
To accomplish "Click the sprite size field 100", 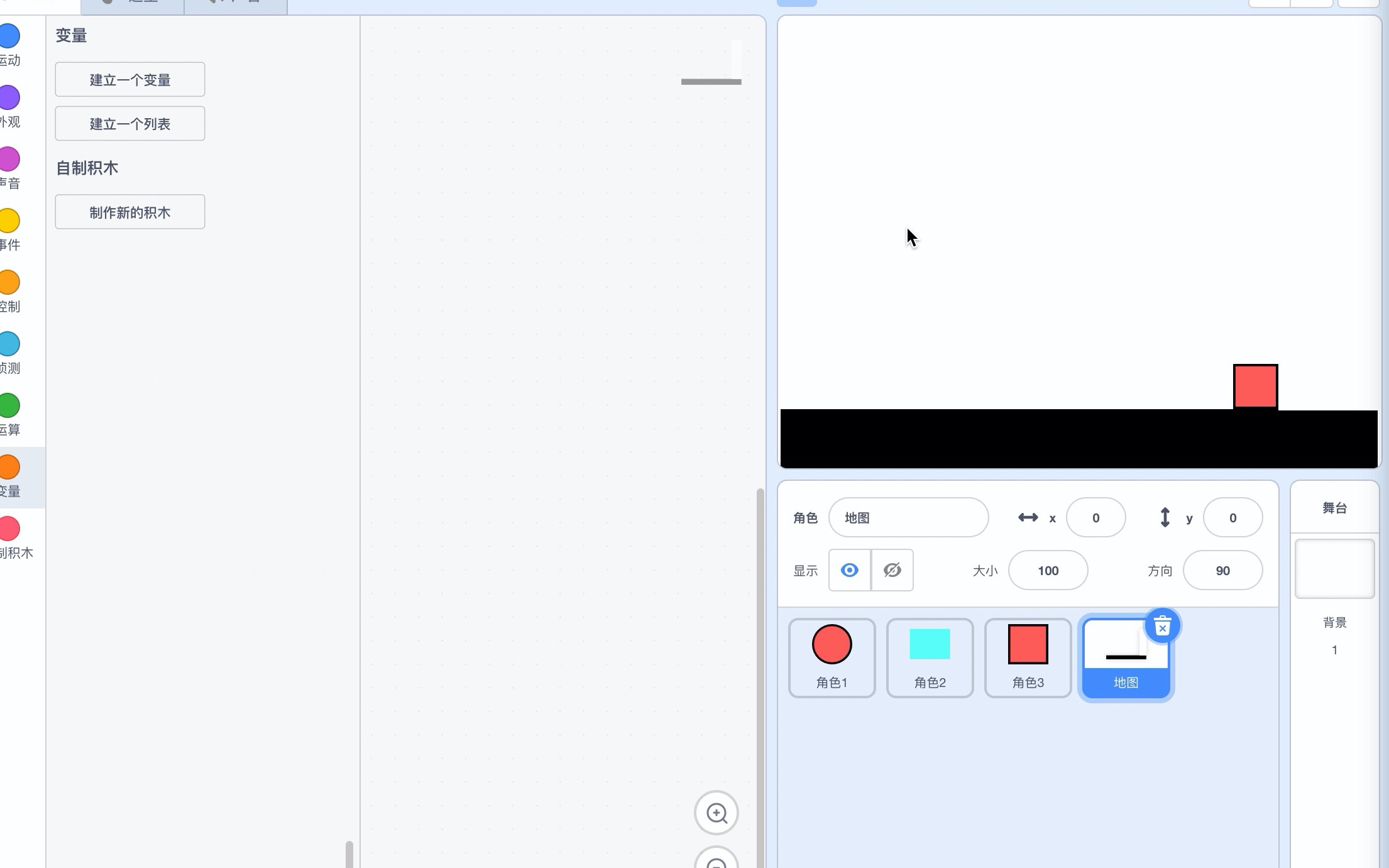I will (x=1048, y=571).
